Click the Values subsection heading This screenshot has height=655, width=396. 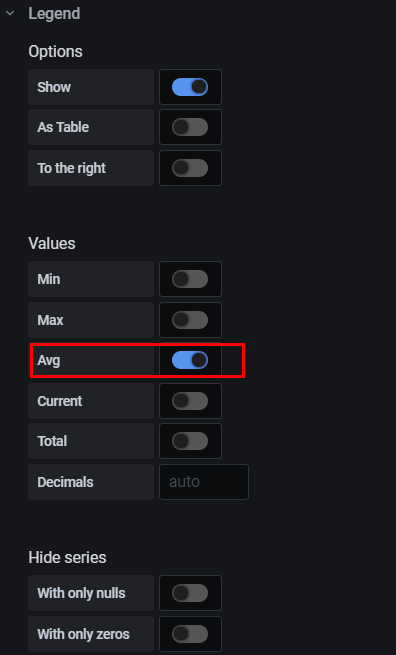52,244
